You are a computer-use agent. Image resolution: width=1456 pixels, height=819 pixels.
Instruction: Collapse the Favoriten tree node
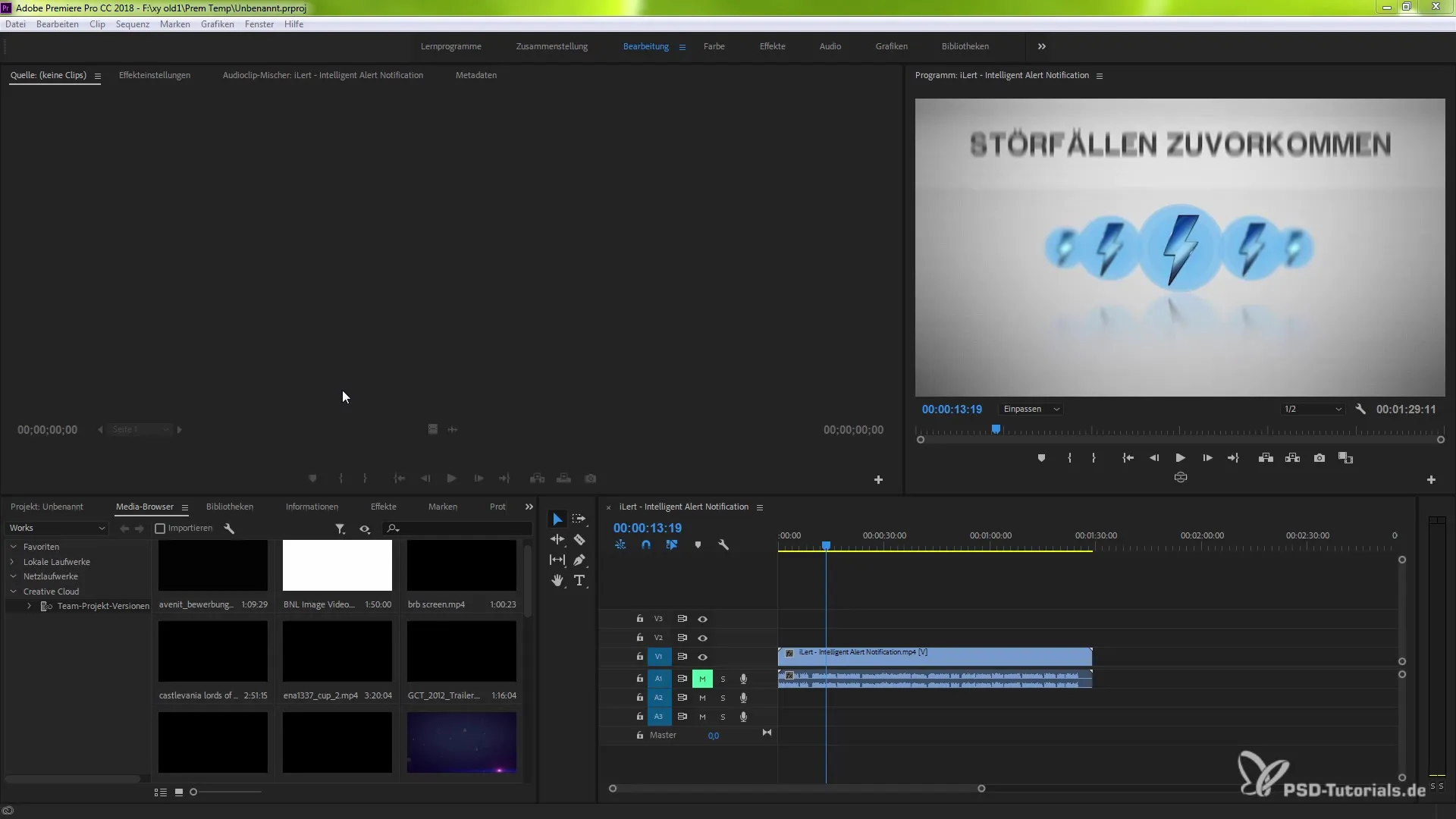coord(13,547)
